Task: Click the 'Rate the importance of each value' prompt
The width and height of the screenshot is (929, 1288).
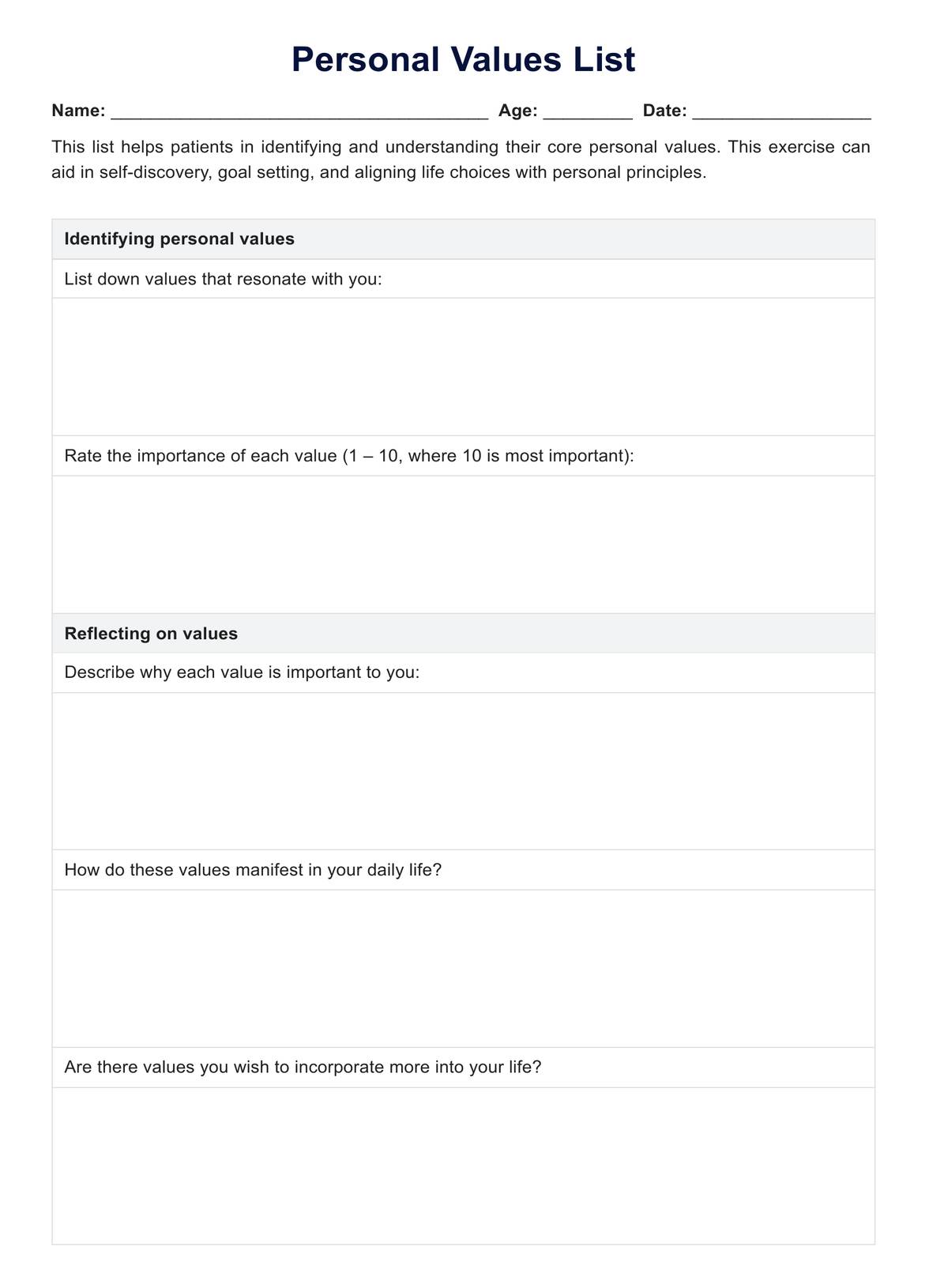Action: tap(349, 456)
